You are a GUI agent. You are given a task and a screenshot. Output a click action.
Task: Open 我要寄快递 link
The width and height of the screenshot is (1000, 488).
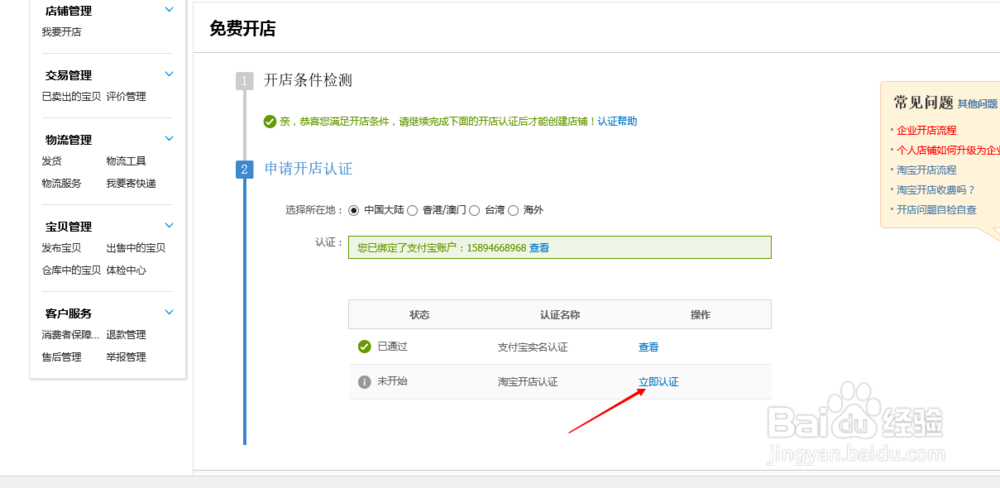pyautogui.click(x=131, y=184)
